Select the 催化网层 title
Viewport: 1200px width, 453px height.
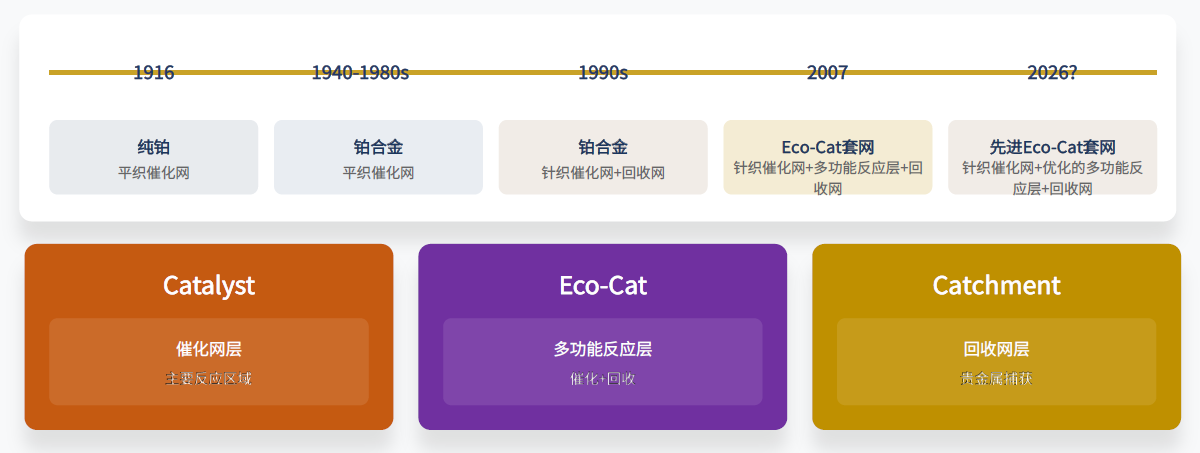(209, 349)
